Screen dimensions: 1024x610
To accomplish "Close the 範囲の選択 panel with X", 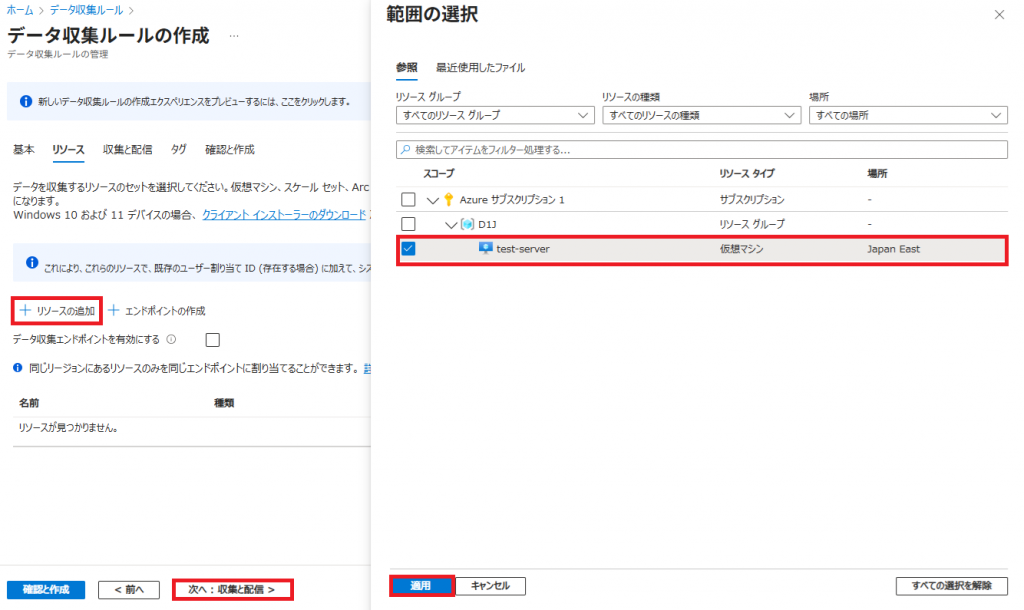I will point(999,15).
